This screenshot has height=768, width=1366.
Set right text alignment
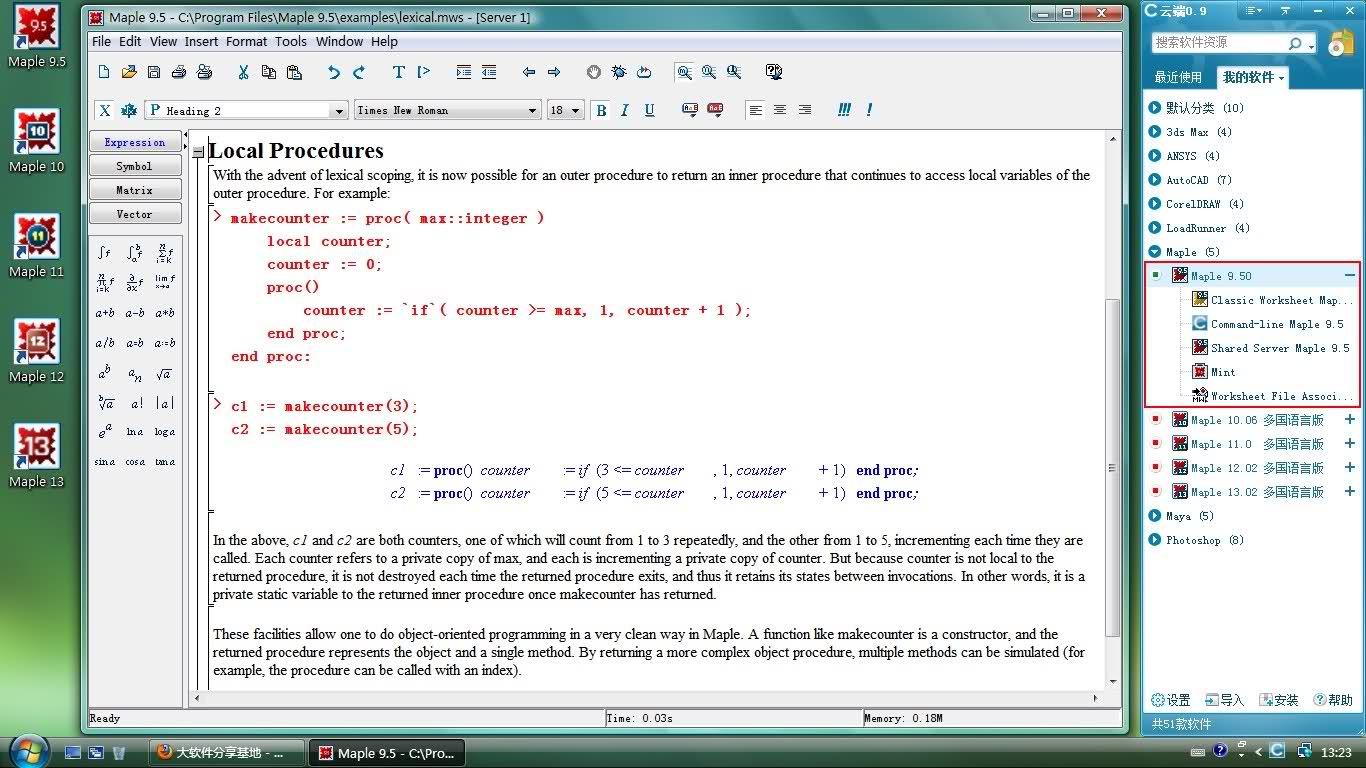point(805,110)
